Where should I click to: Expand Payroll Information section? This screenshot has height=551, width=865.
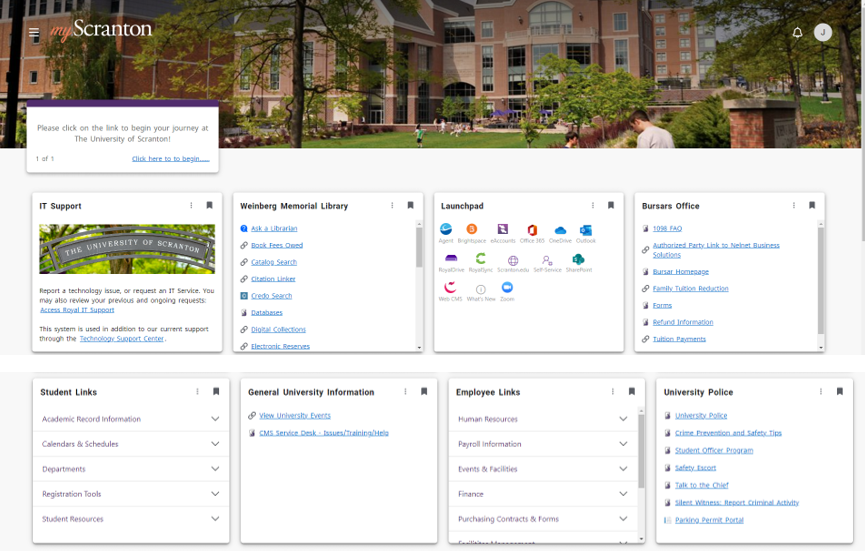543,444
